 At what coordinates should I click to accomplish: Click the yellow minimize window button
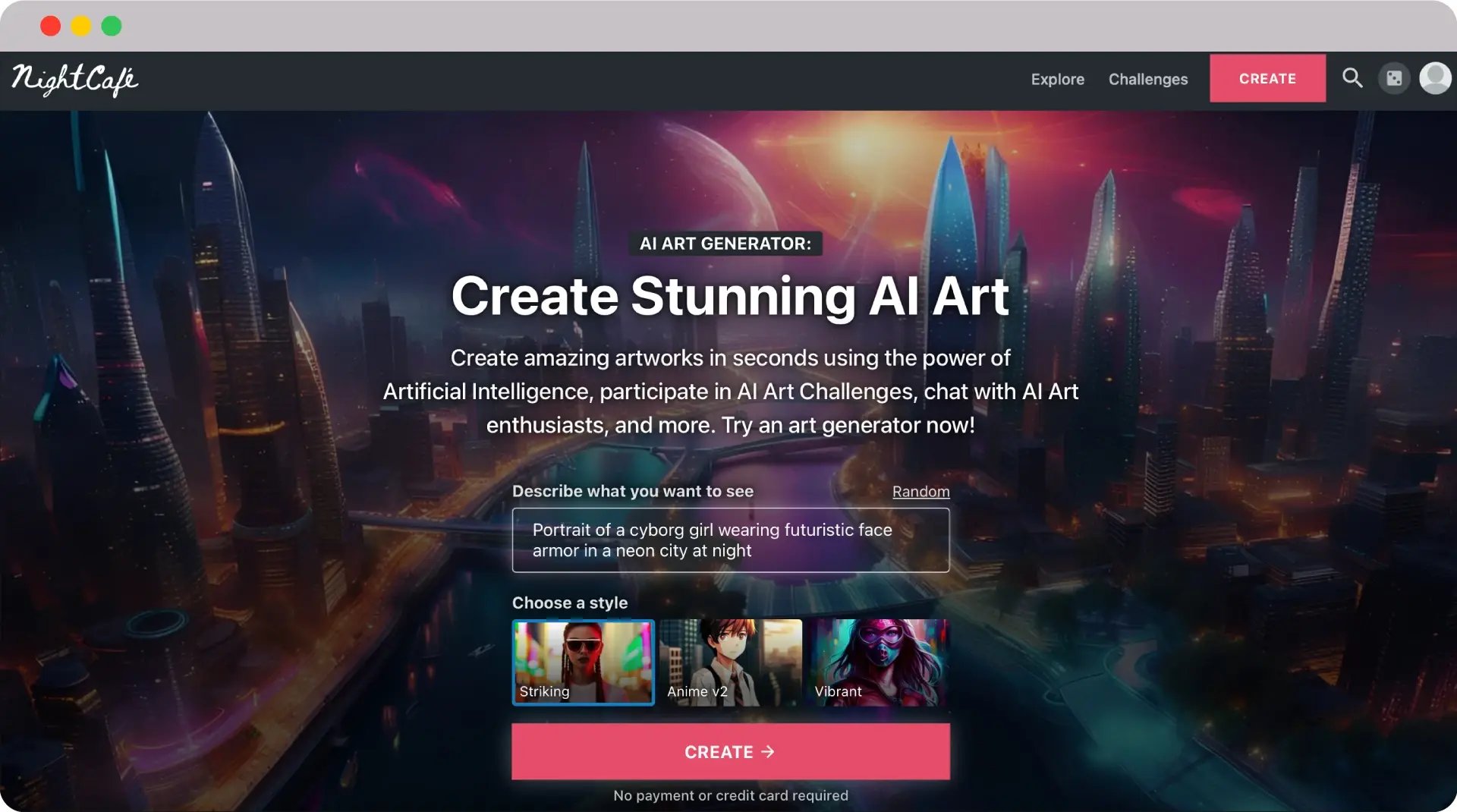[x=81, y=26]
